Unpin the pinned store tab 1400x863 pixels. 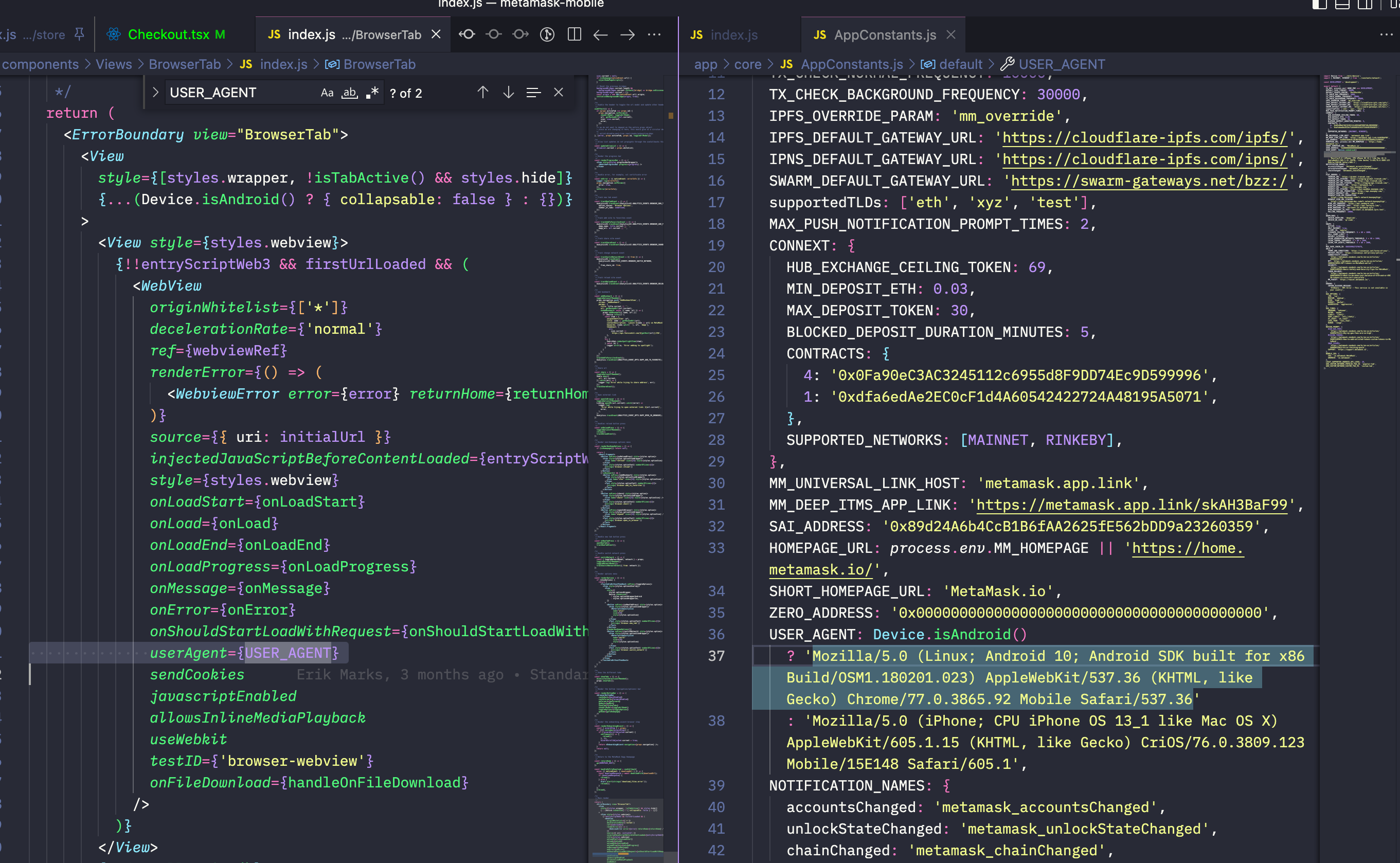click(79, 35)
